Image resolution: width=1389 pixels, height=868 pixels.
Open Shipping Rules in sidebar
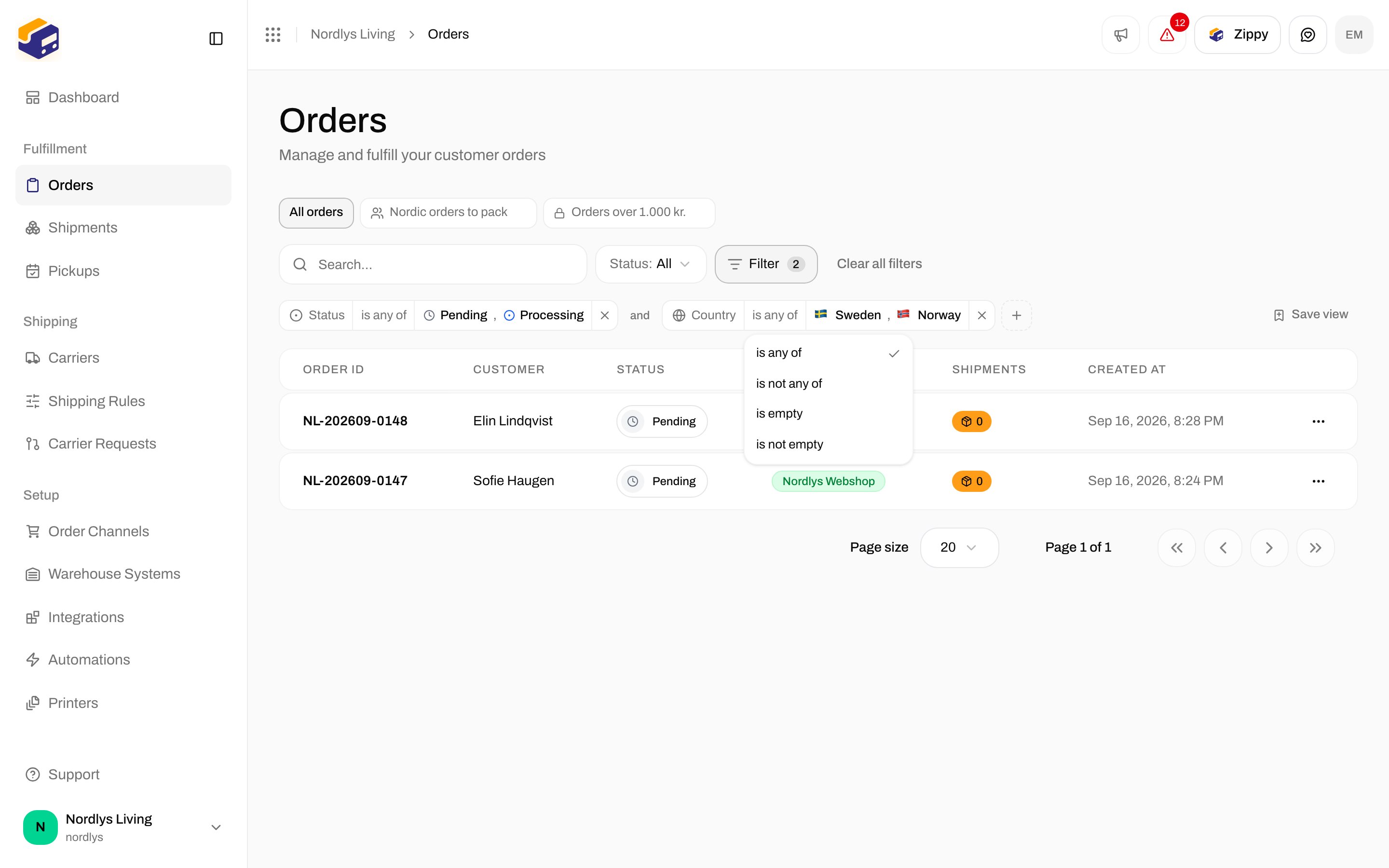click(123, 401)
